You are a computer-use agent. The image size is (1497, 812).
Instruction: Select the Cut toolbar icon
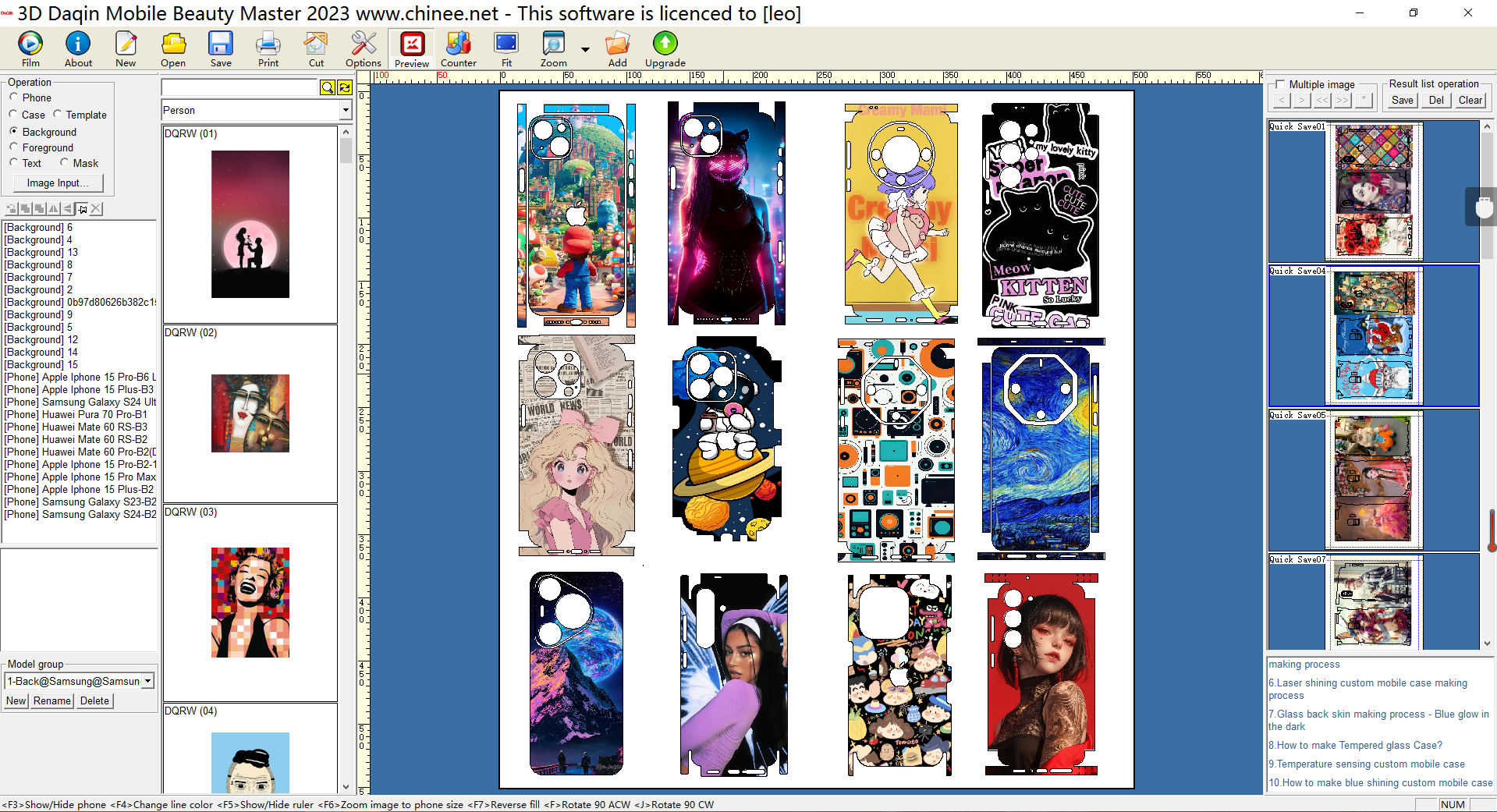tap(316, 49)
